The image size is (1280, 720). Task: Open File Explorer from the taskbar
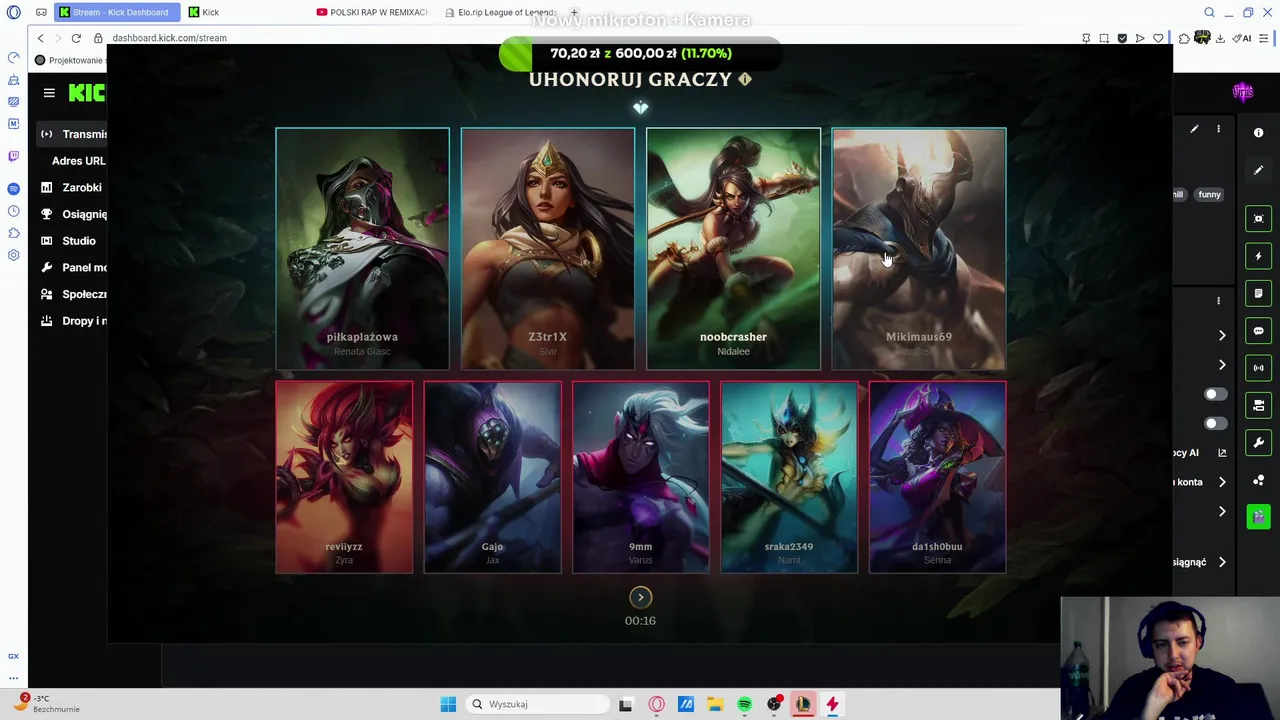coord(715,704)
